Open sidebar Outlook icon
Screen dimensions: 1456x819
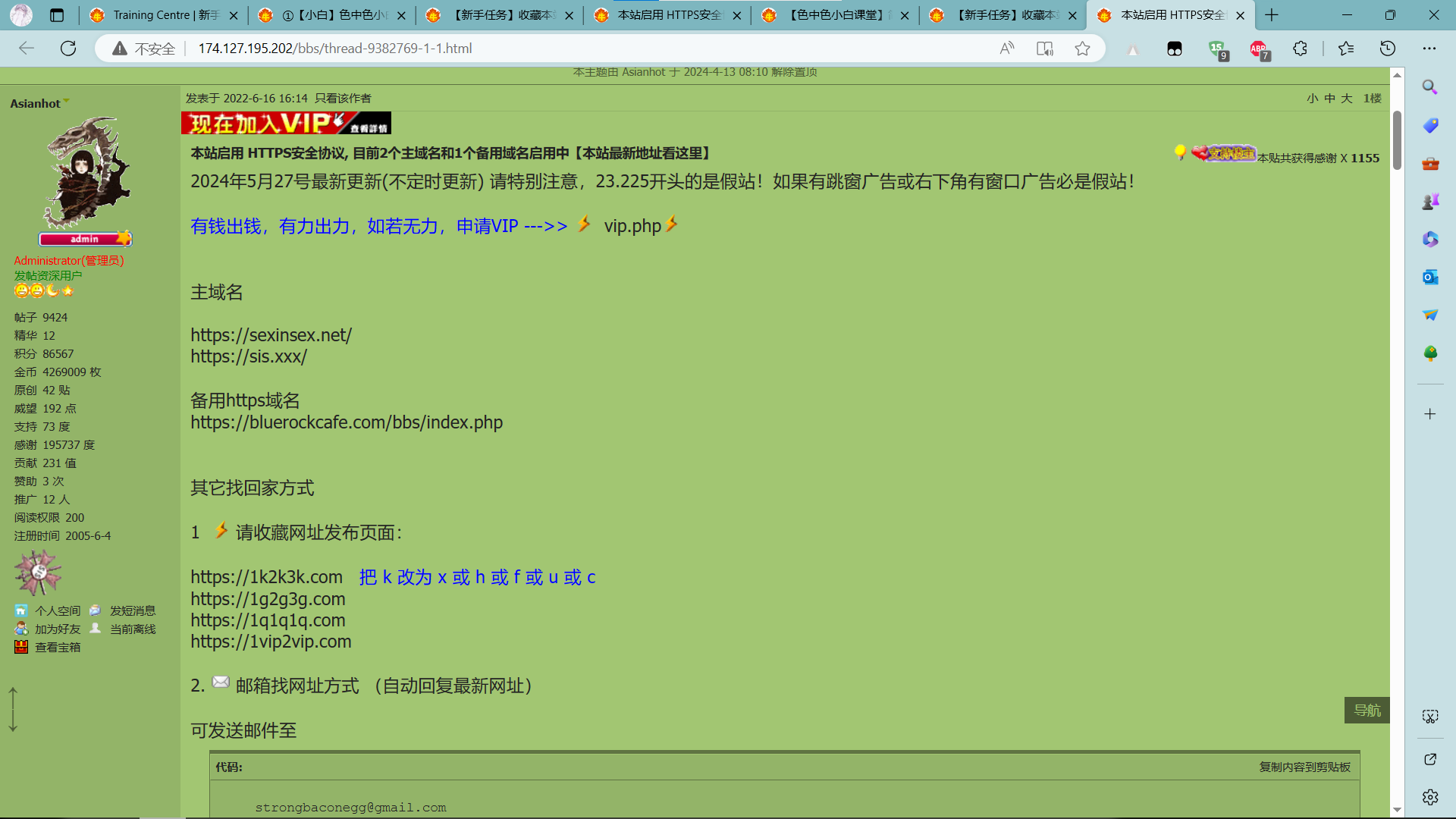pyautogui.click(x=1430, y=277)
